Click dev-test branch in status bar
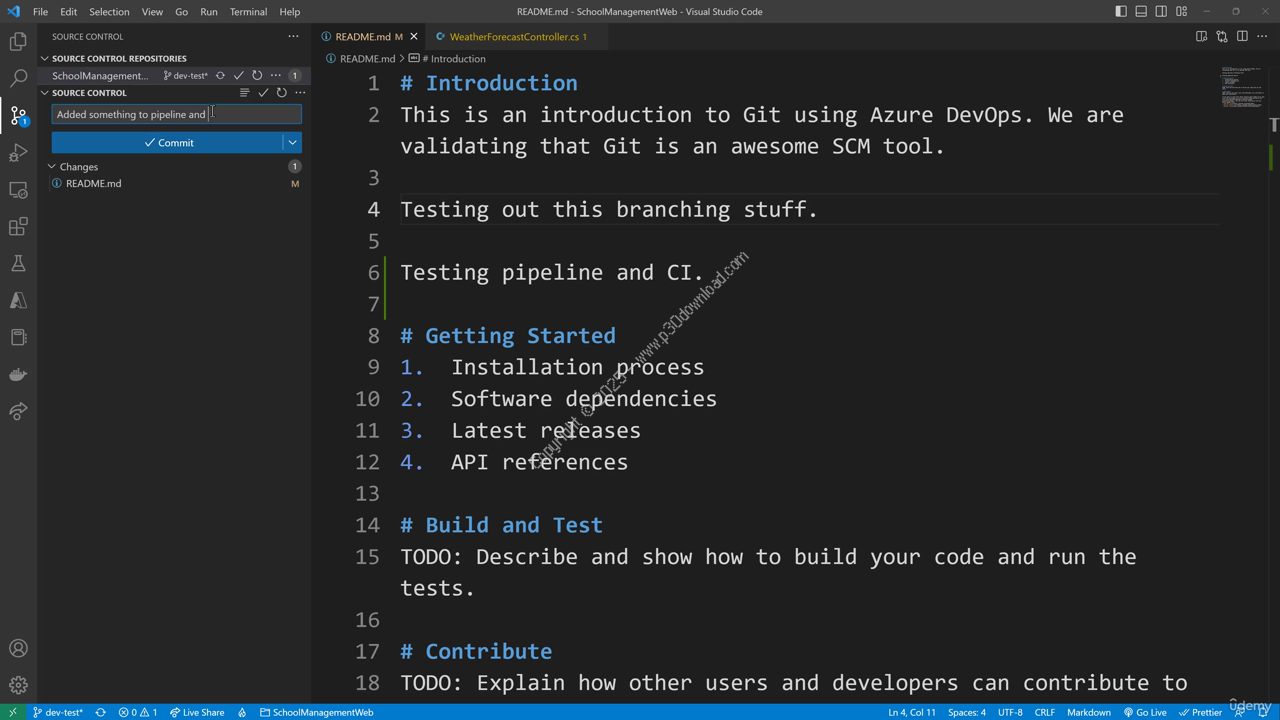 pyautogui.click(x=57, y=712)
